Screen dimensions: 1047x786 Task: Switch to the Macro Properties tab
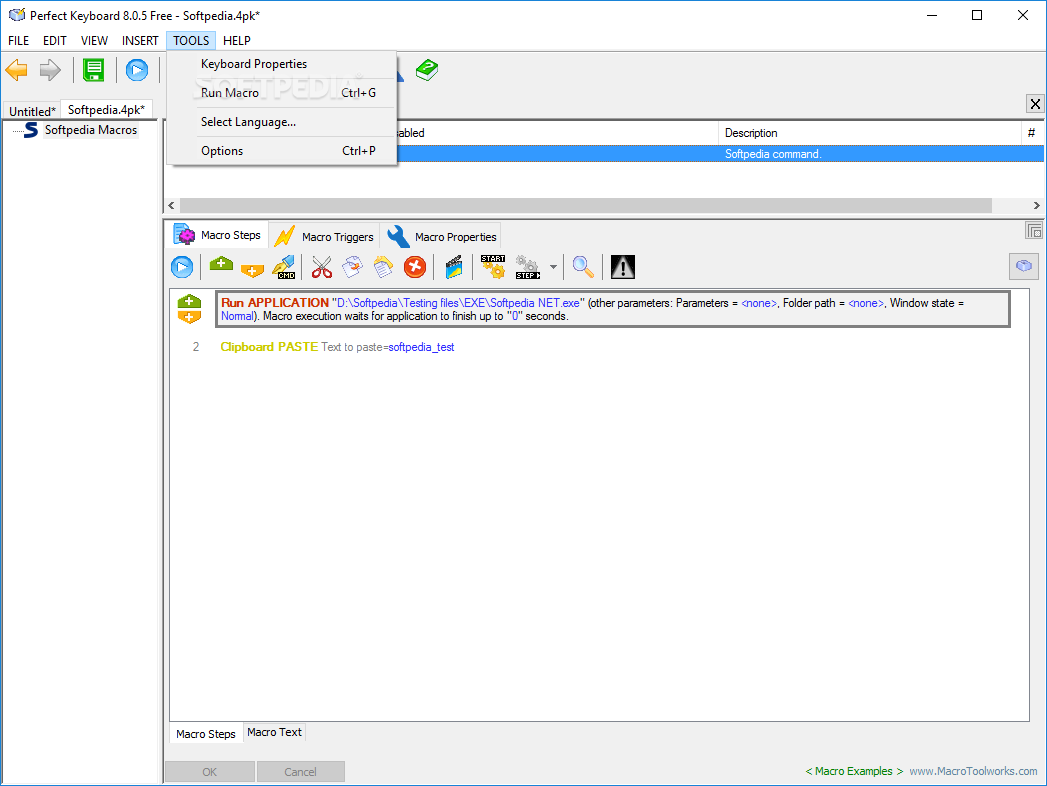click(442, 236)
